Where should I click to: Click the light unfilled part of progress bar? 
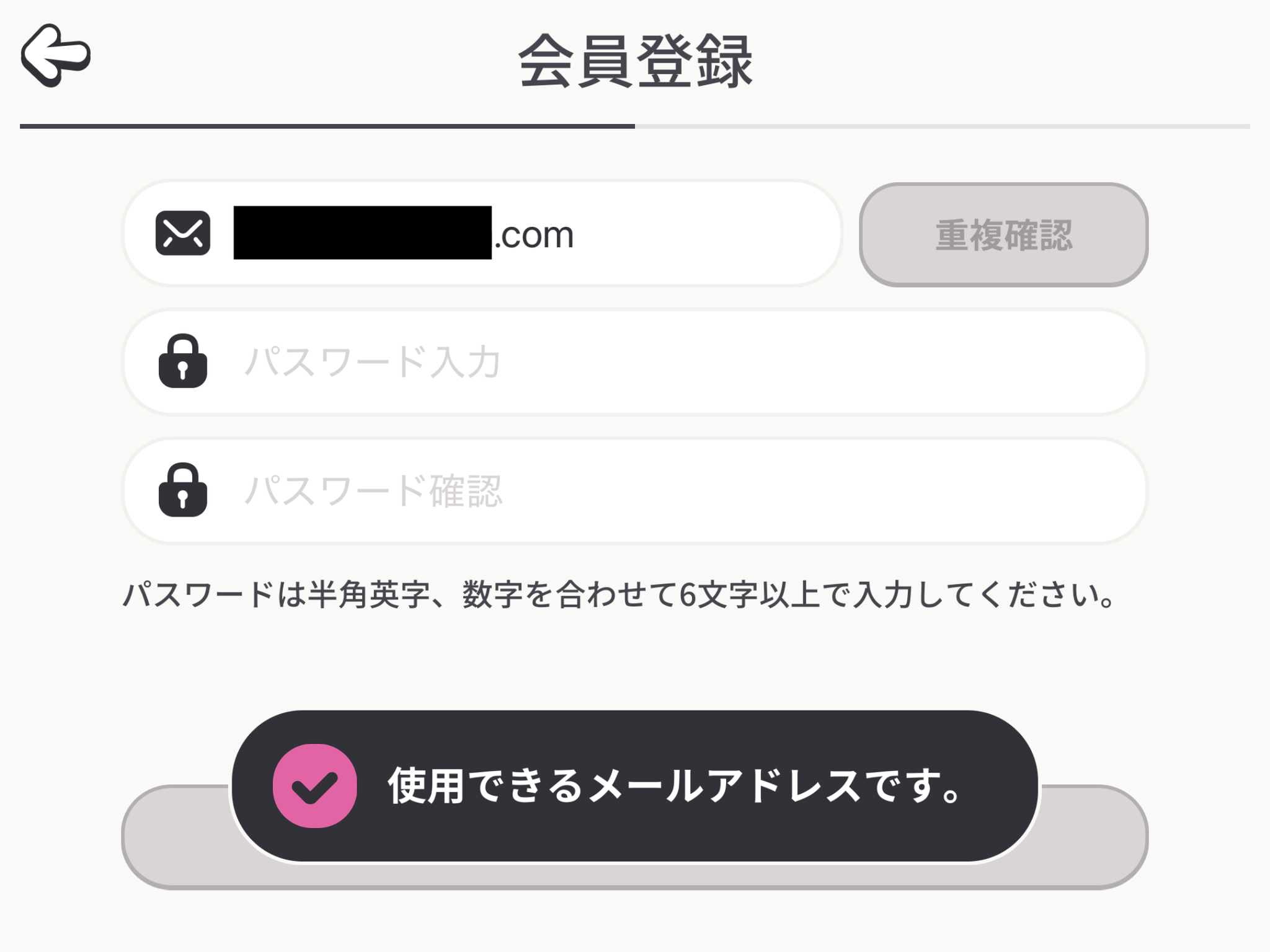(943, 126)
